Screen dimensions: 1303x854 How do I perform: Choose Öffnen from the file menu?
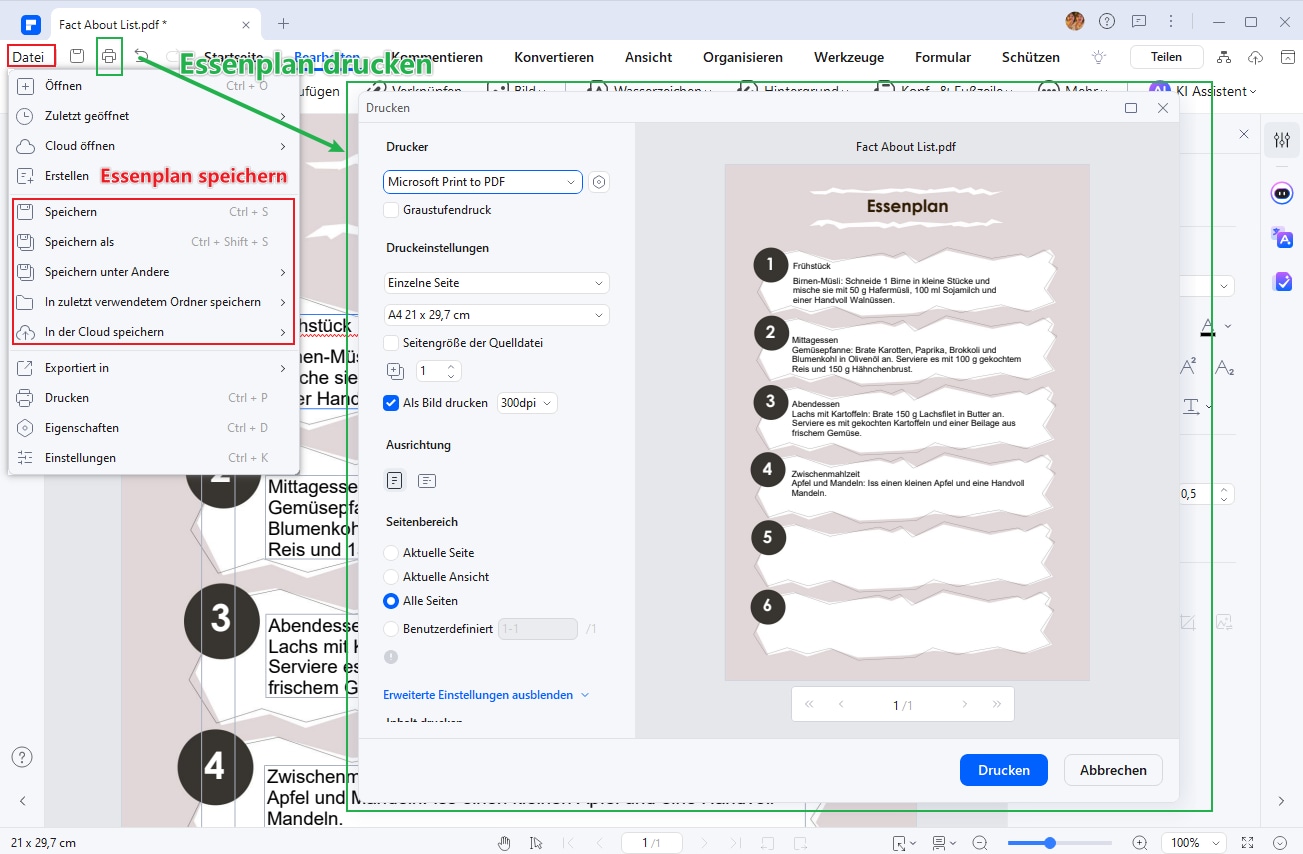pos(153,86)
